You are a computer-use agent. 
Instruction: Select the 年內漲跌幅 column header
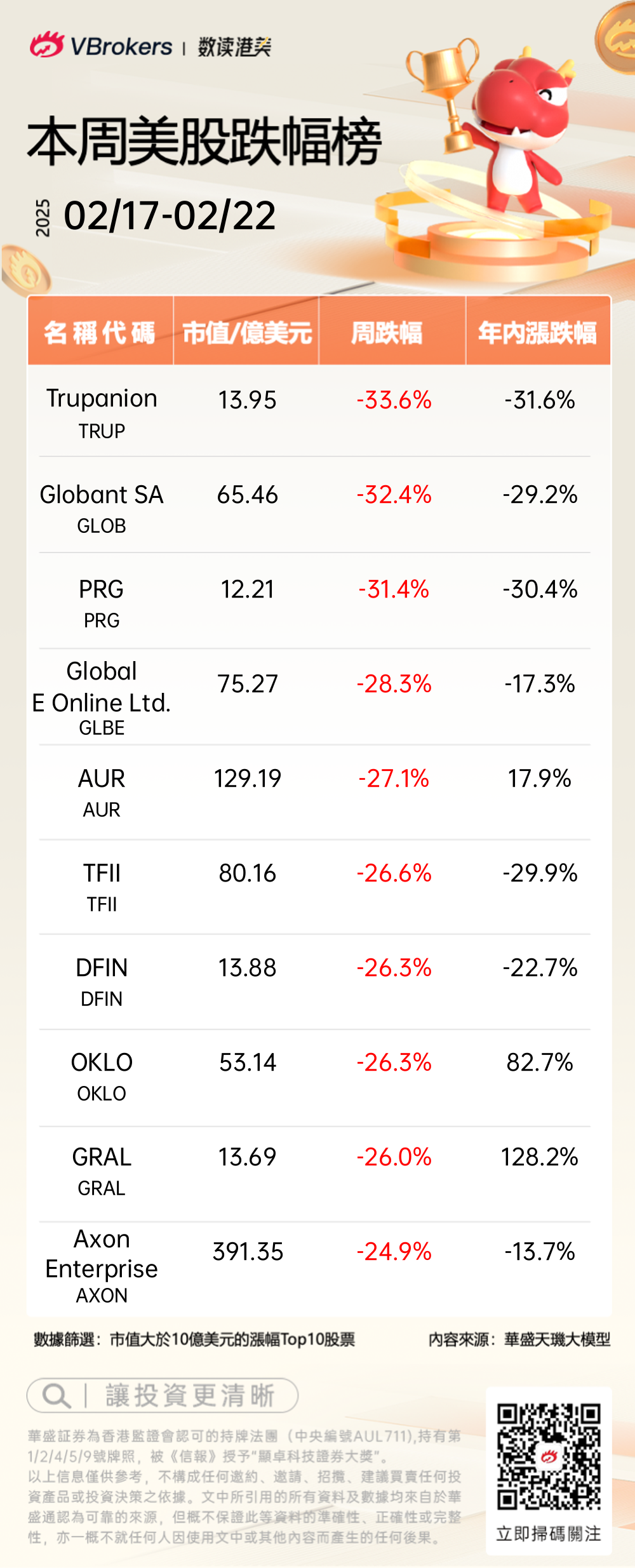[x=537, y=332]
